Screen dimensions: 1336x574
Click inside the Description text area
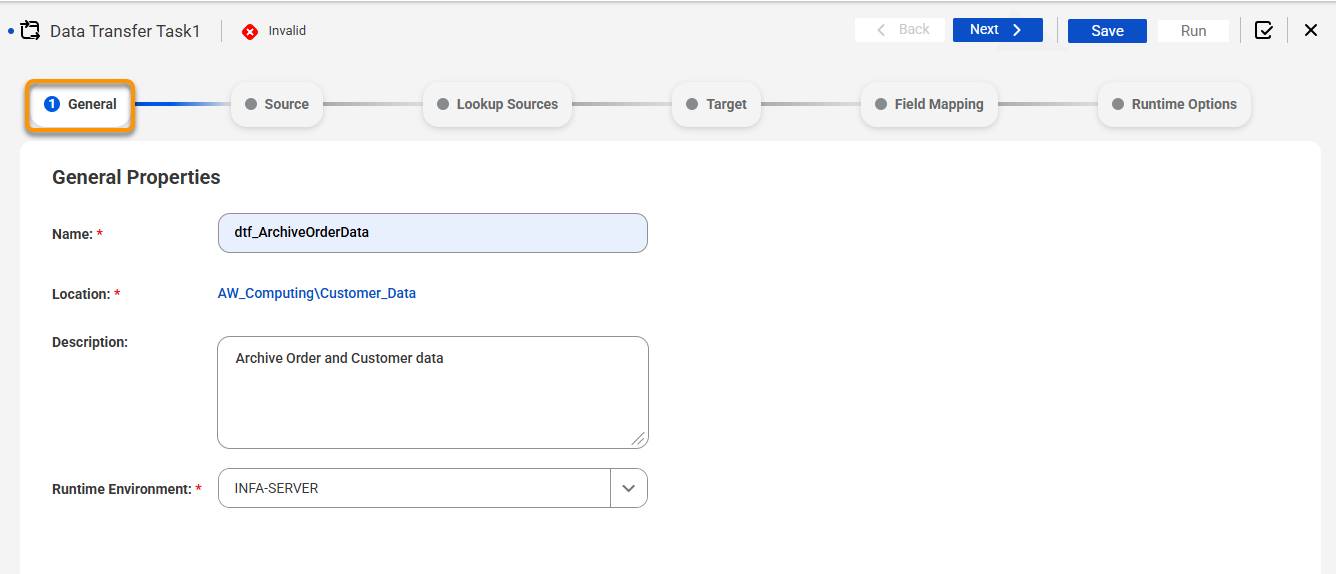433,392
